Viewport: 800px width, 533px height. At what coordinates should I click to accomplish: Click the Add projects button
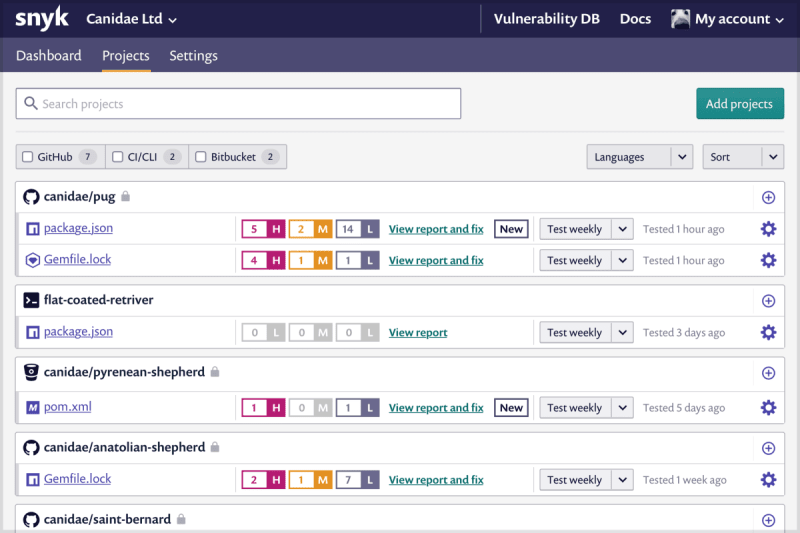740,104
